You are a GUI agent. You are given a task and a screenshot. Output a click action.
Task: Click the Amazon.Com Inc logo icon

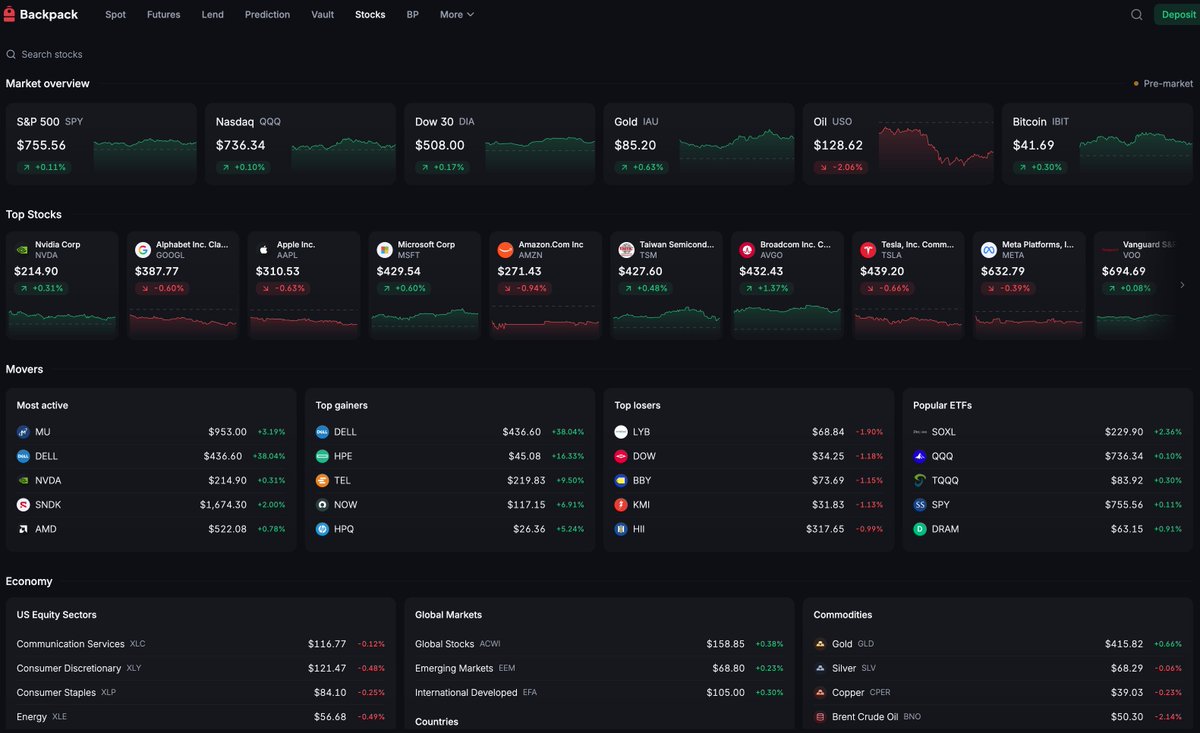[x=506, y=250]
